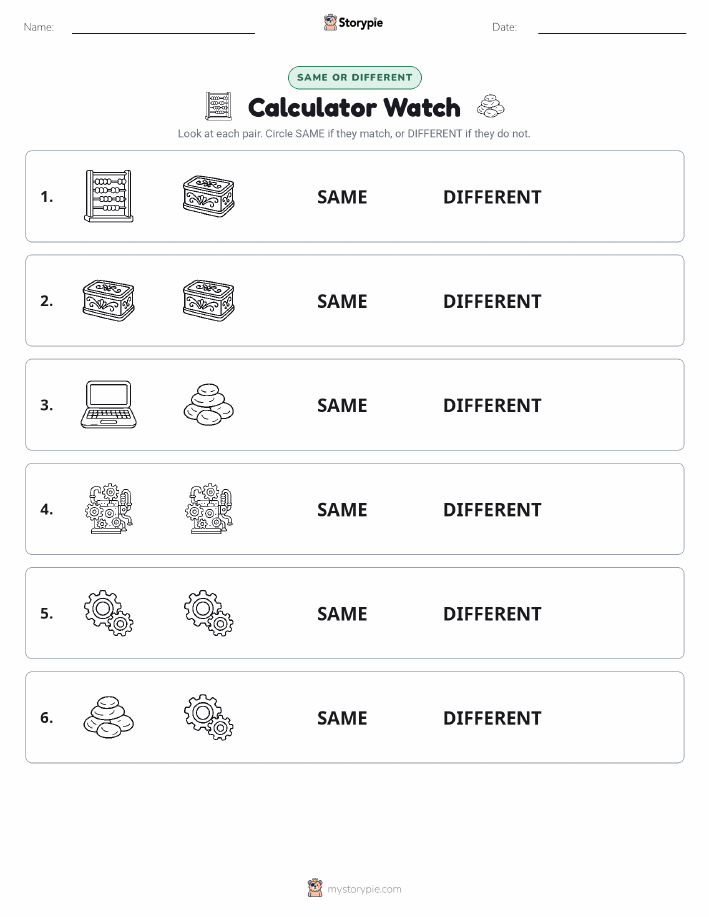Choose SAME for pair 2
Image resolution: width=709 pixels, height=917 pixels.
[342, 301]
